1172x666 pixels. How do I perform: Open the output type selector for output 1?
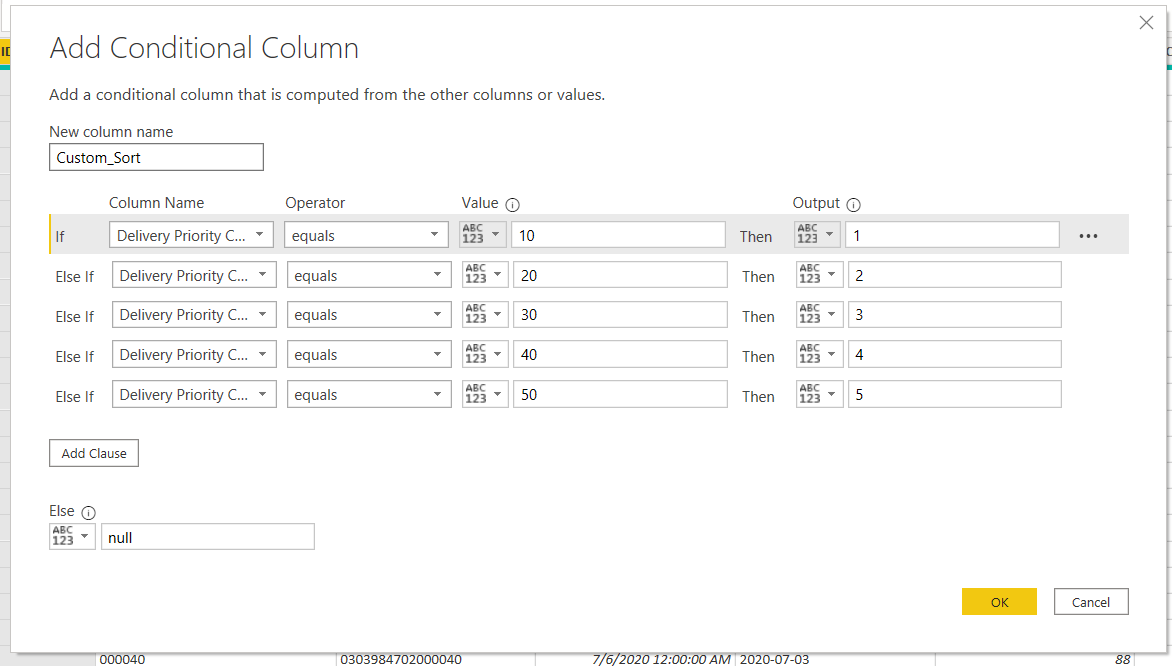(x=818, y=235)
